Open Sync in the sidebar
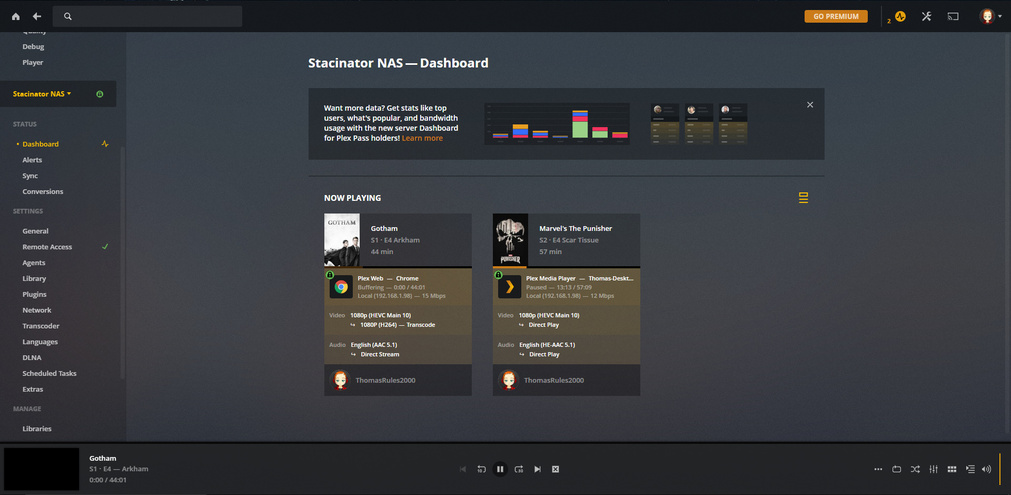 [30, 176]
